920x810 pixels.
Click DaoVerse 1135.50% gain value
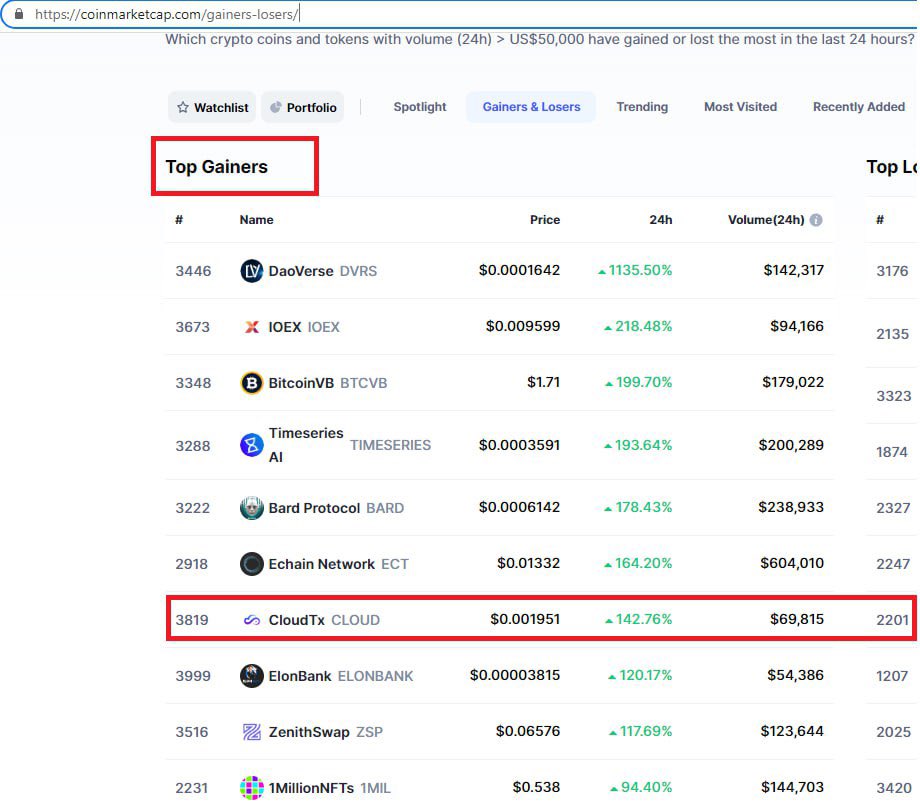[635, 270]
